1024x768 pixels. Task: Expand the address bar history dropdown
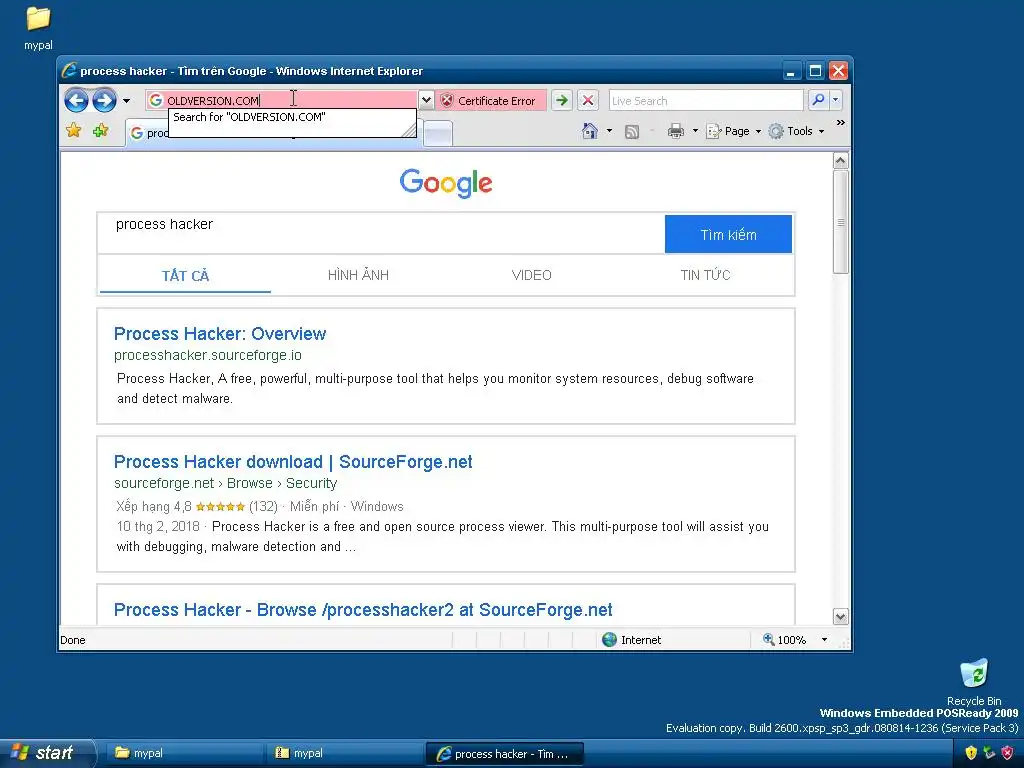[426, 100]
